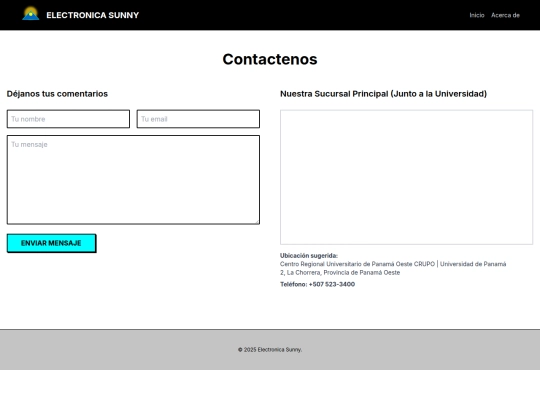Click the La Chorrera address line
Screen dimensions: 540x405
(x=340, y=272)
